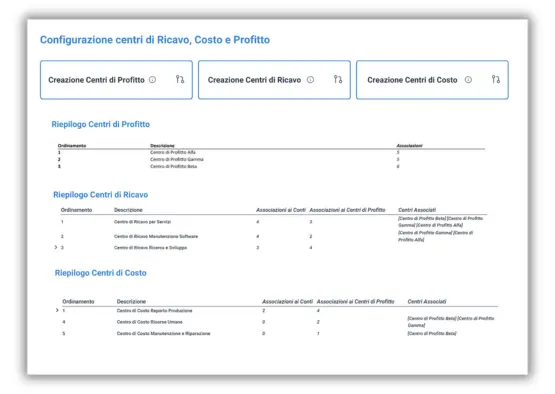Select the Centro di Profitto Alfa row
Viewport: 555px width, 394px height.
click(x=271, y=152)
